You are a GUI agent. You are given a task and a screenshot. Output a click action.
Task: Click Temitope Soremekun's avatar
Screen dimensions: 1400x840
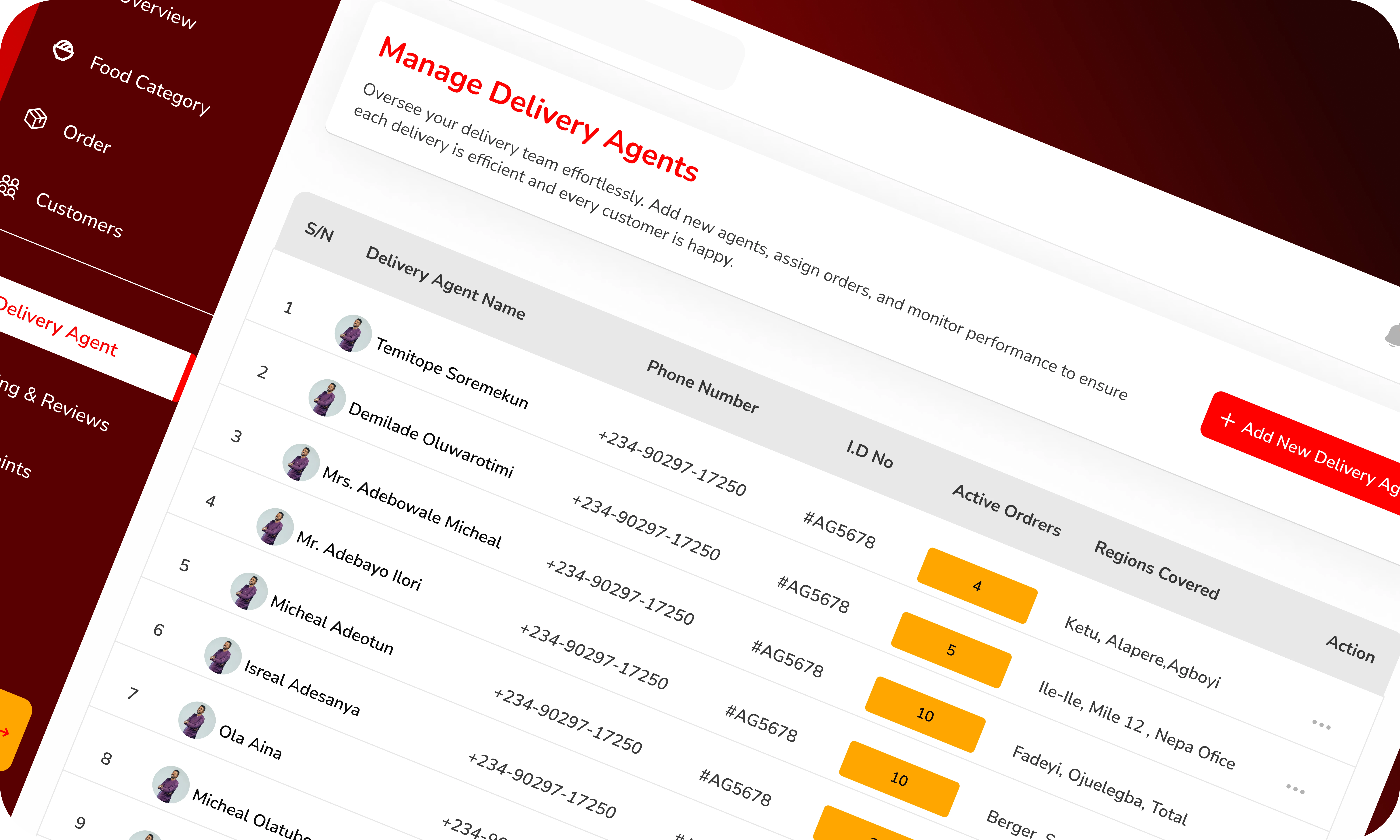point(353,333)
